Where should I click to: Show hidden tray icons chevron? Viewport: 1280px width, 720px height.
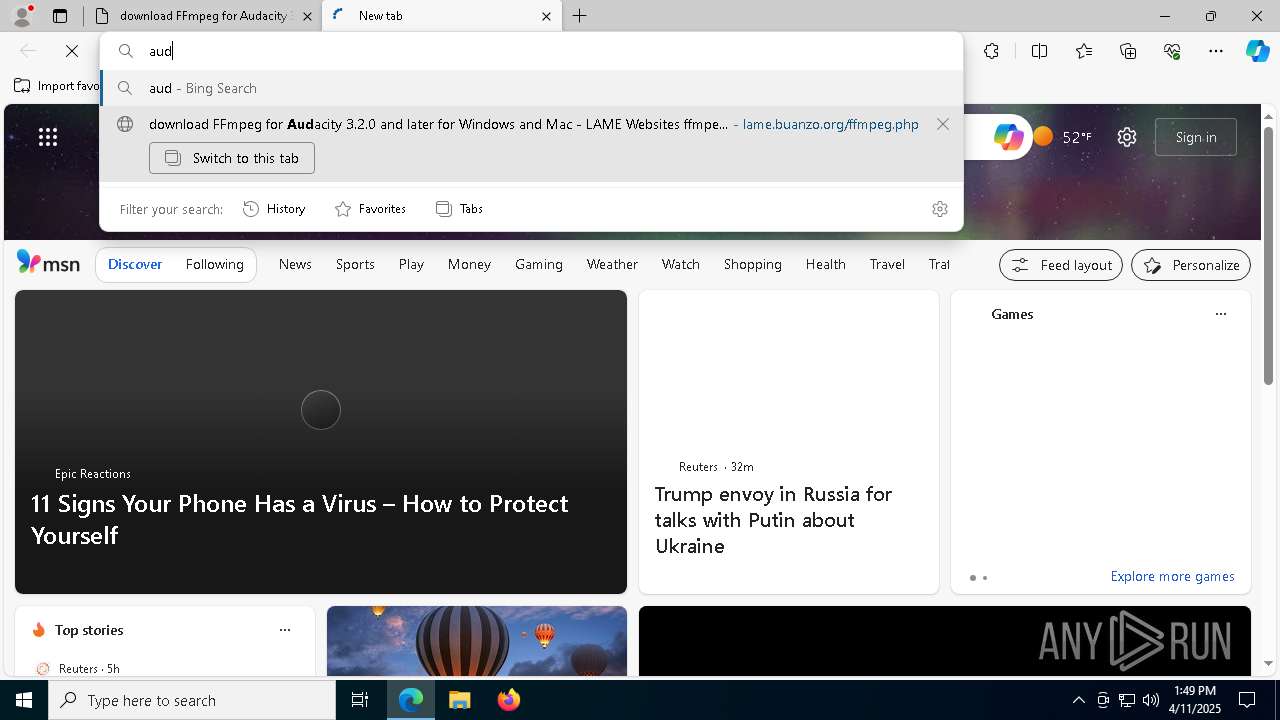pos(1079,700)
